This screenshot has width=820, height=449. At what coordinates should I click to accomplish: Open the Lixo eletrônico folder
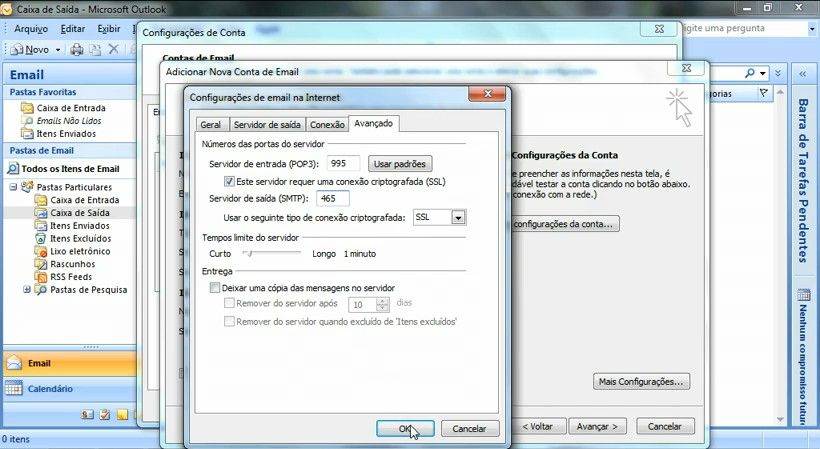click(x=81, y=251)
